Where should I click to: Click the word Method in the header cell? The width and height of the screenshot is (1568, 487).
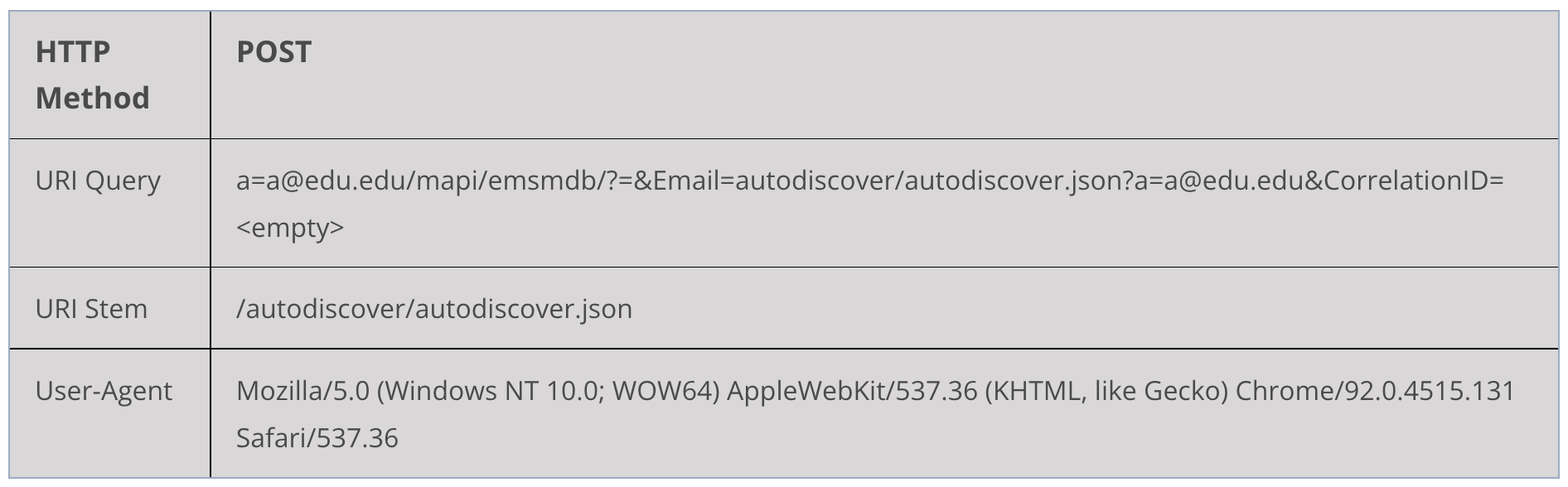point(93,99)
